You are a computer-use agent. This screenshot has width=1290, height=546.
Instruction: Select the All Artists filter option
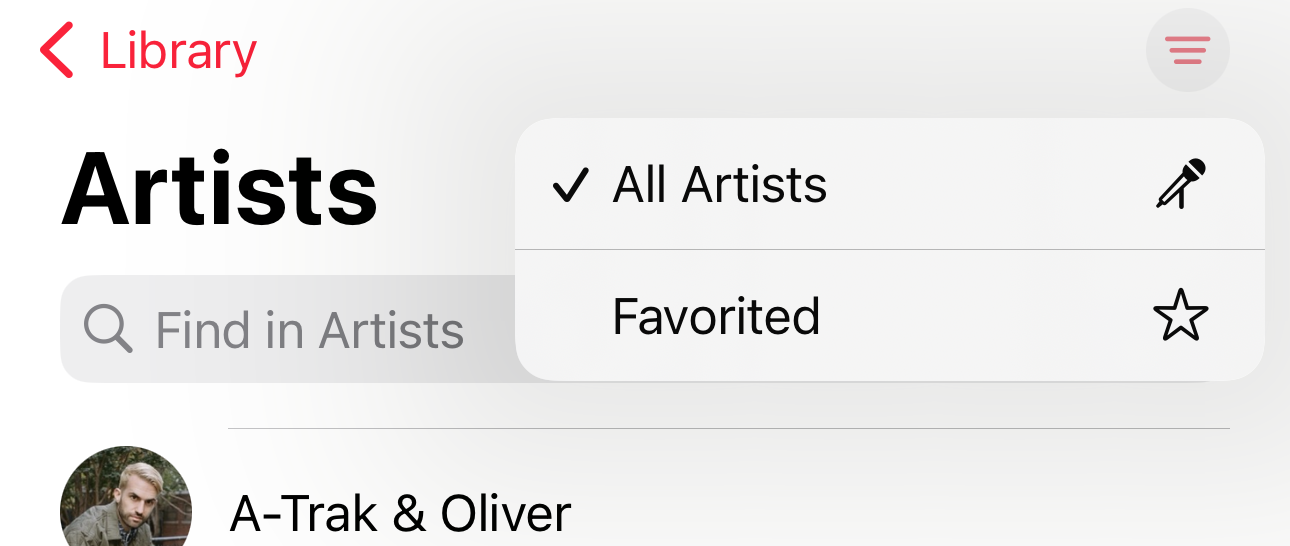click(x=720, y=185)
